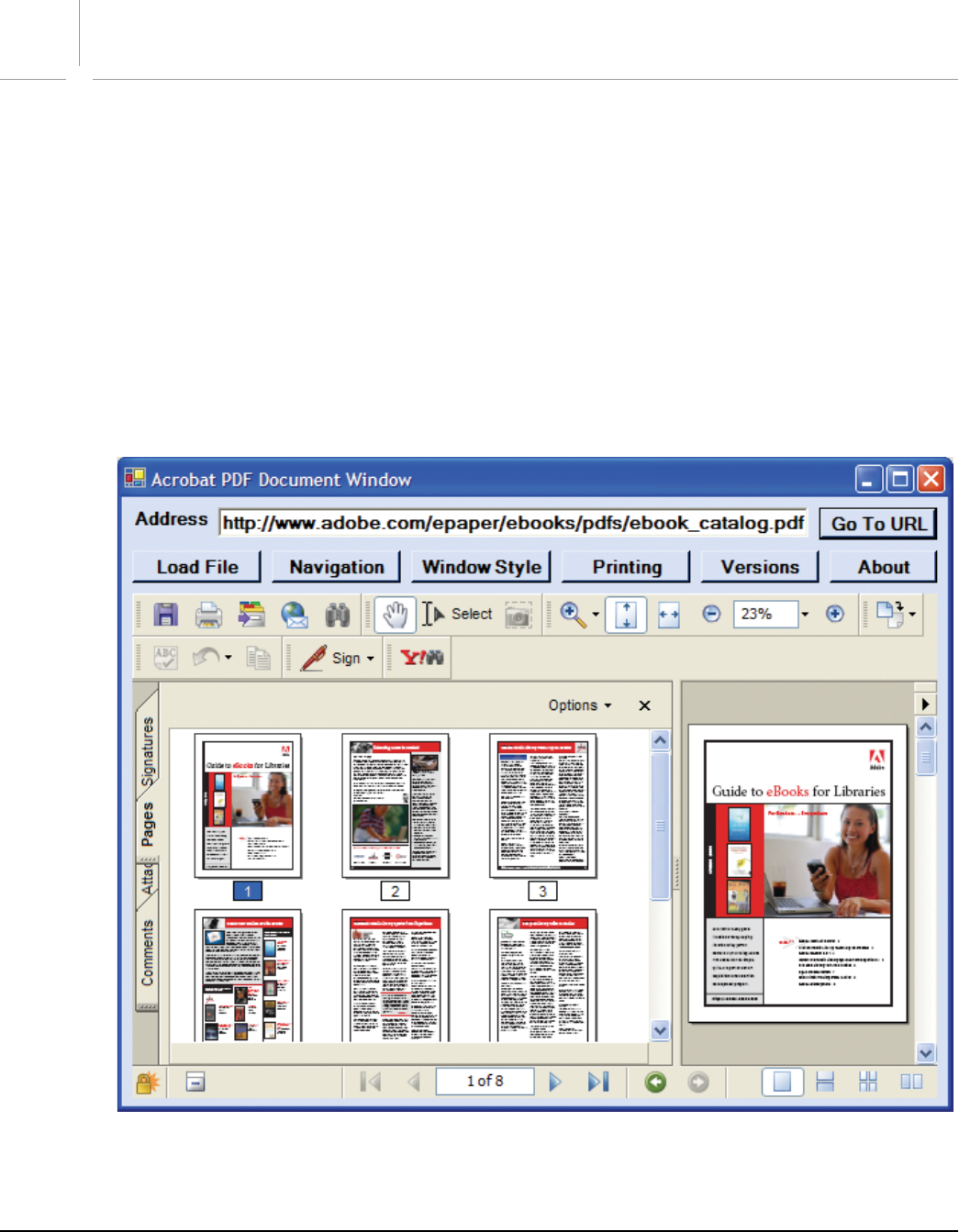
Task: Click the Print icon in toolbar
Action: pyautogui.click(x=208, y=614)
